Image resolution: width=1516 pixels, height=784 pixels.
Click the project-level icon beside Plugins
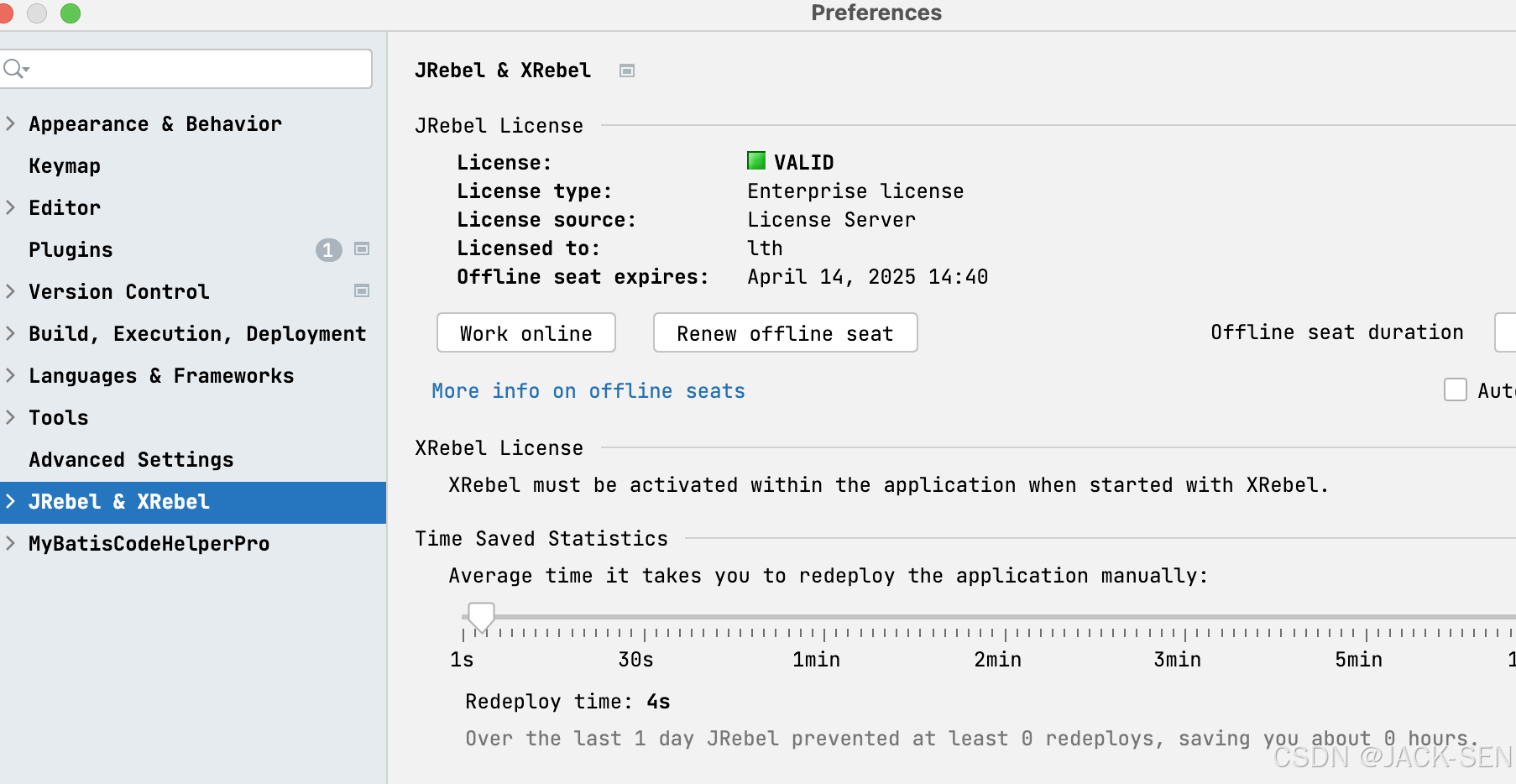pos(362,248)
